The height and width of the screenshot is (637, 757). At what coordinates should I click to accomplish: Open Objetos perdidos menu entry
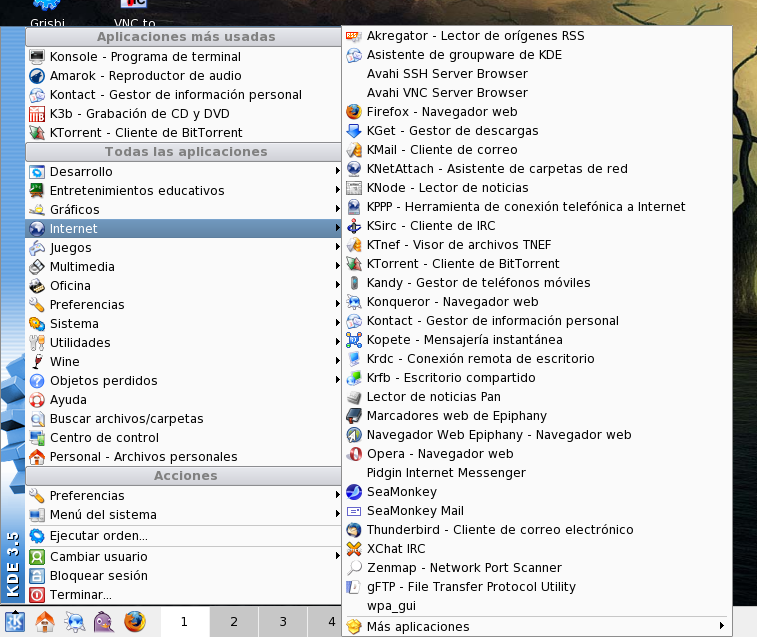pos(183,381)
